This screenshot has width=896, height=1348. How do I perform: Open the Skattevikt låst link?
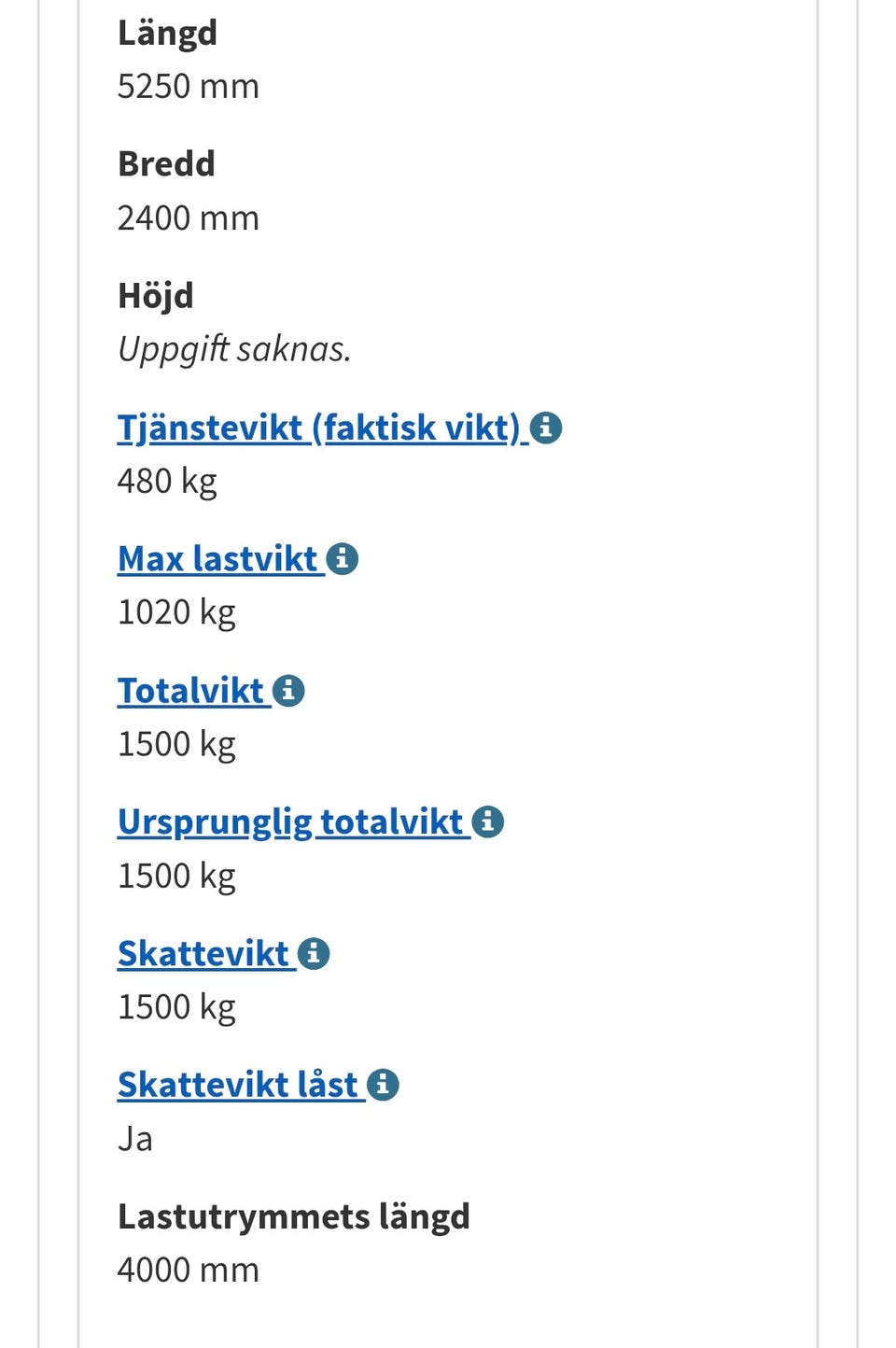point(238,1085)
